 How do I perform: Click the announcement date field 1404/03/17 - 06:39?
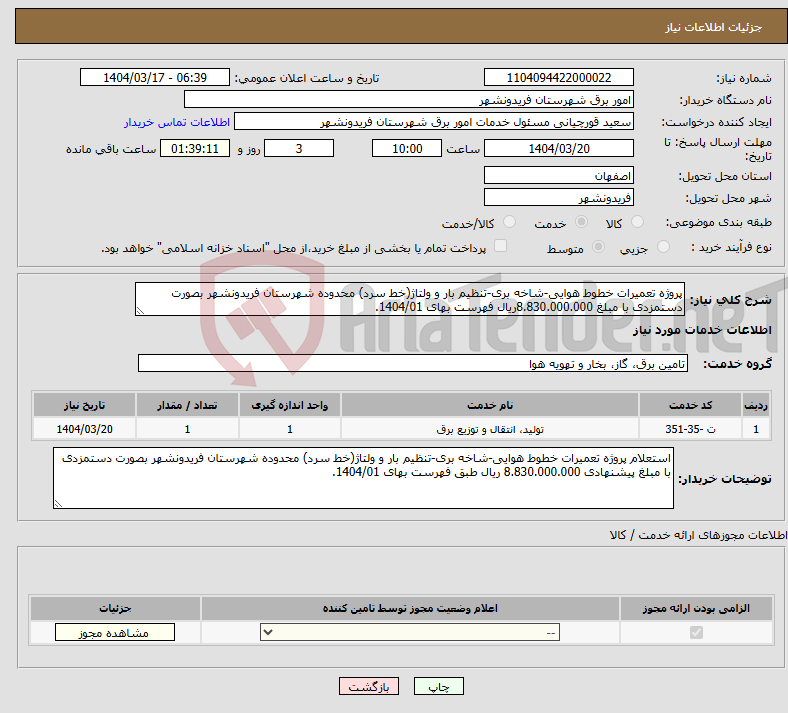(155, 77)
